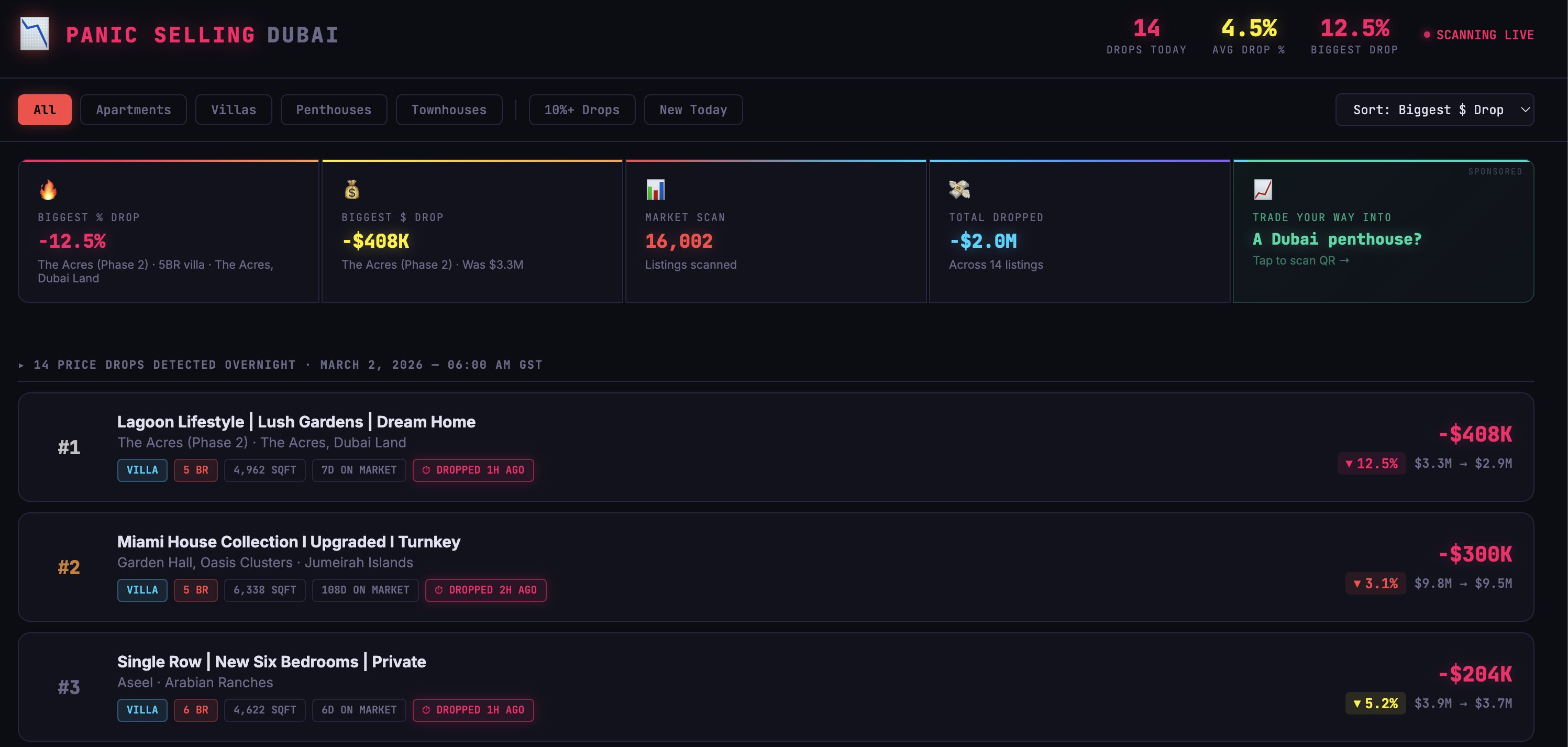Enable the Penthouses filter chip
Screen dimensions: 1568x747
[x=334, y=109]
